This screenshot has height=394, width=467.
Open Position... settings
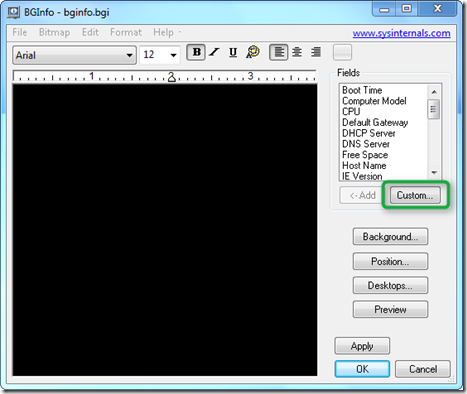click(390, 261)
